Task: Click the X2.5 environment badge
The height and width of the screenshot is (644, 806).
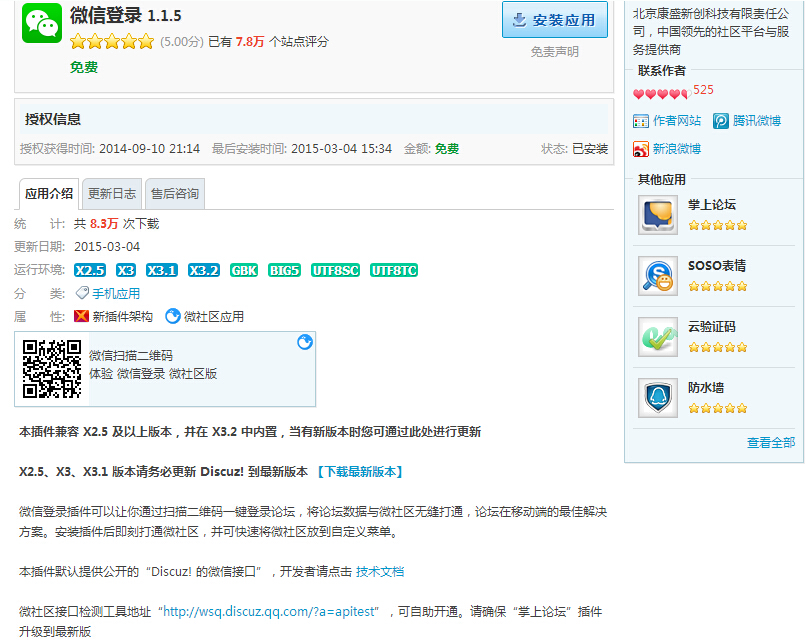Action: (90, 270)
